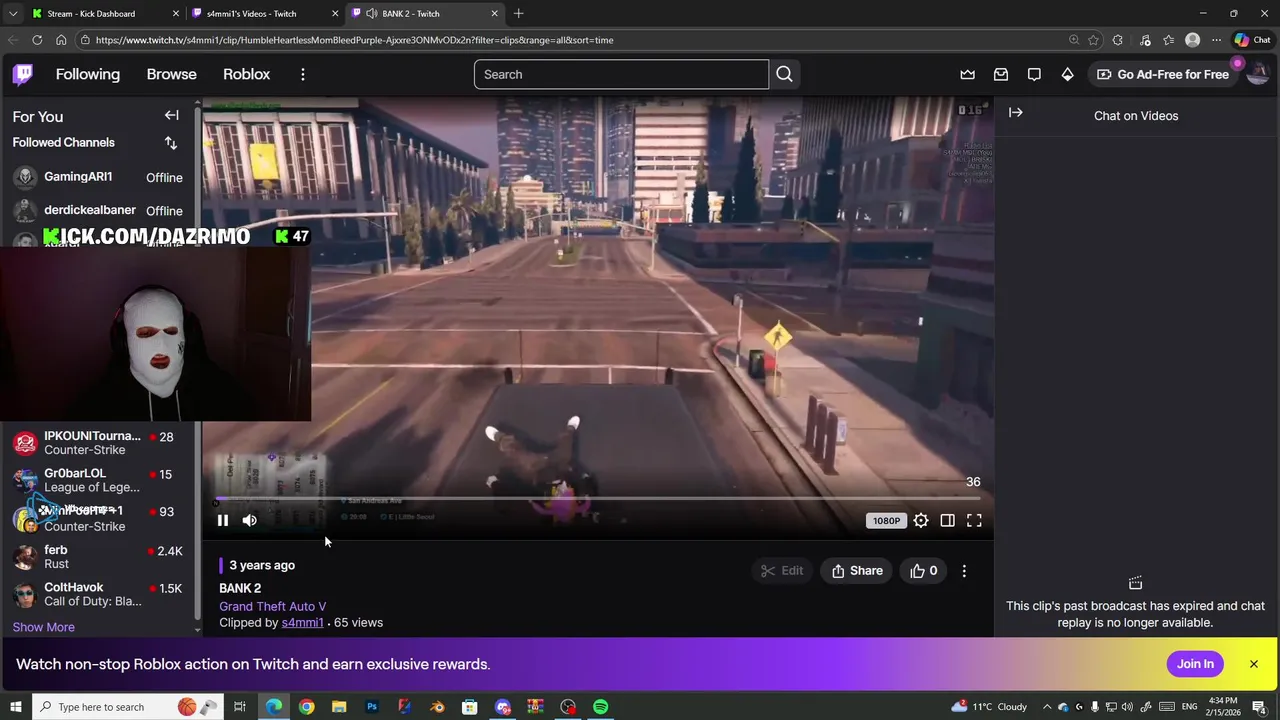Click the Edit clip button
Viewport: 1280px width, 720px height.
(782, 571)
